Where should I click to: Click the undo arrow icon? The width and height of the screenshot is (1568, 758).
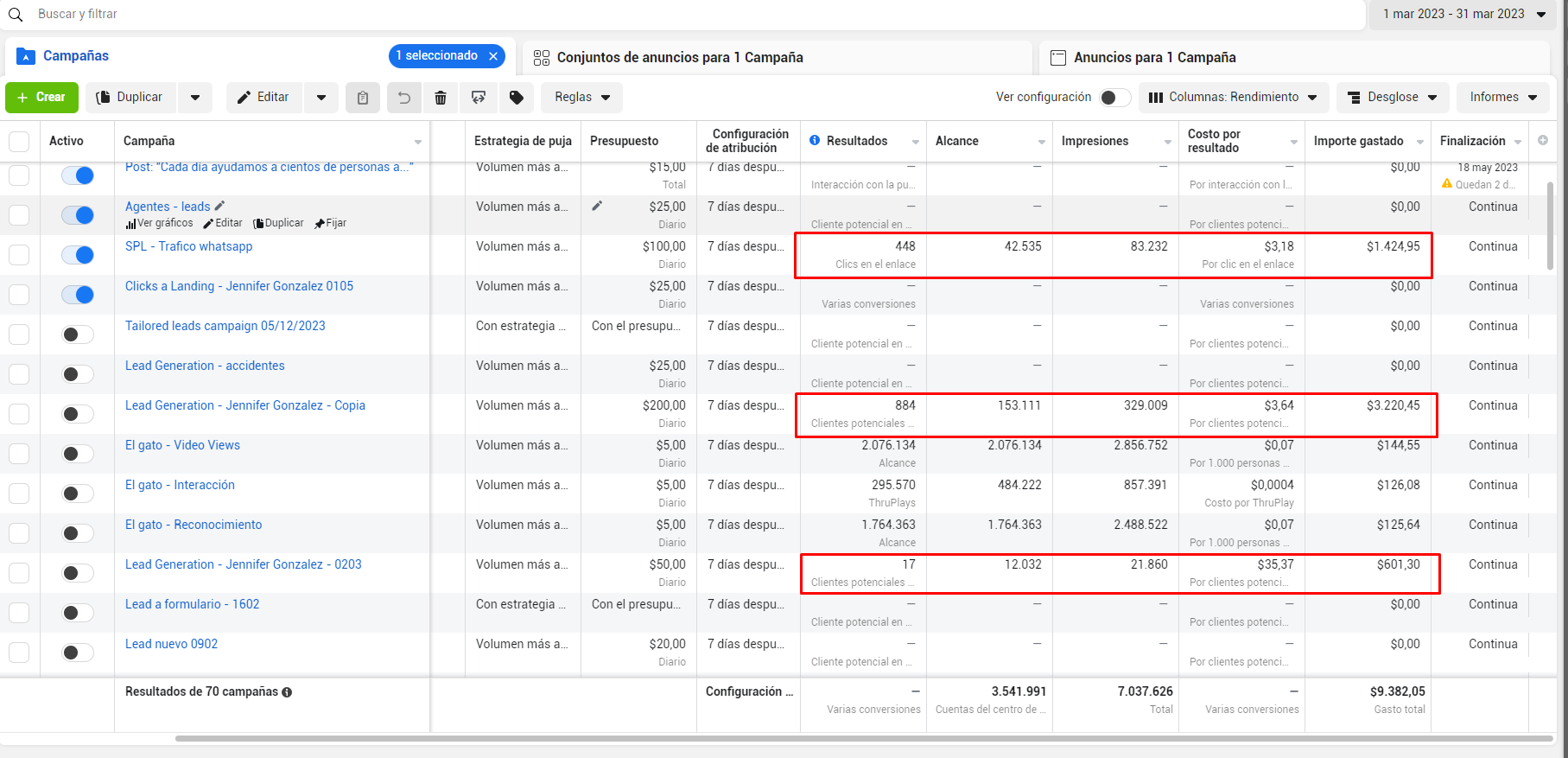tap(403, 98)
